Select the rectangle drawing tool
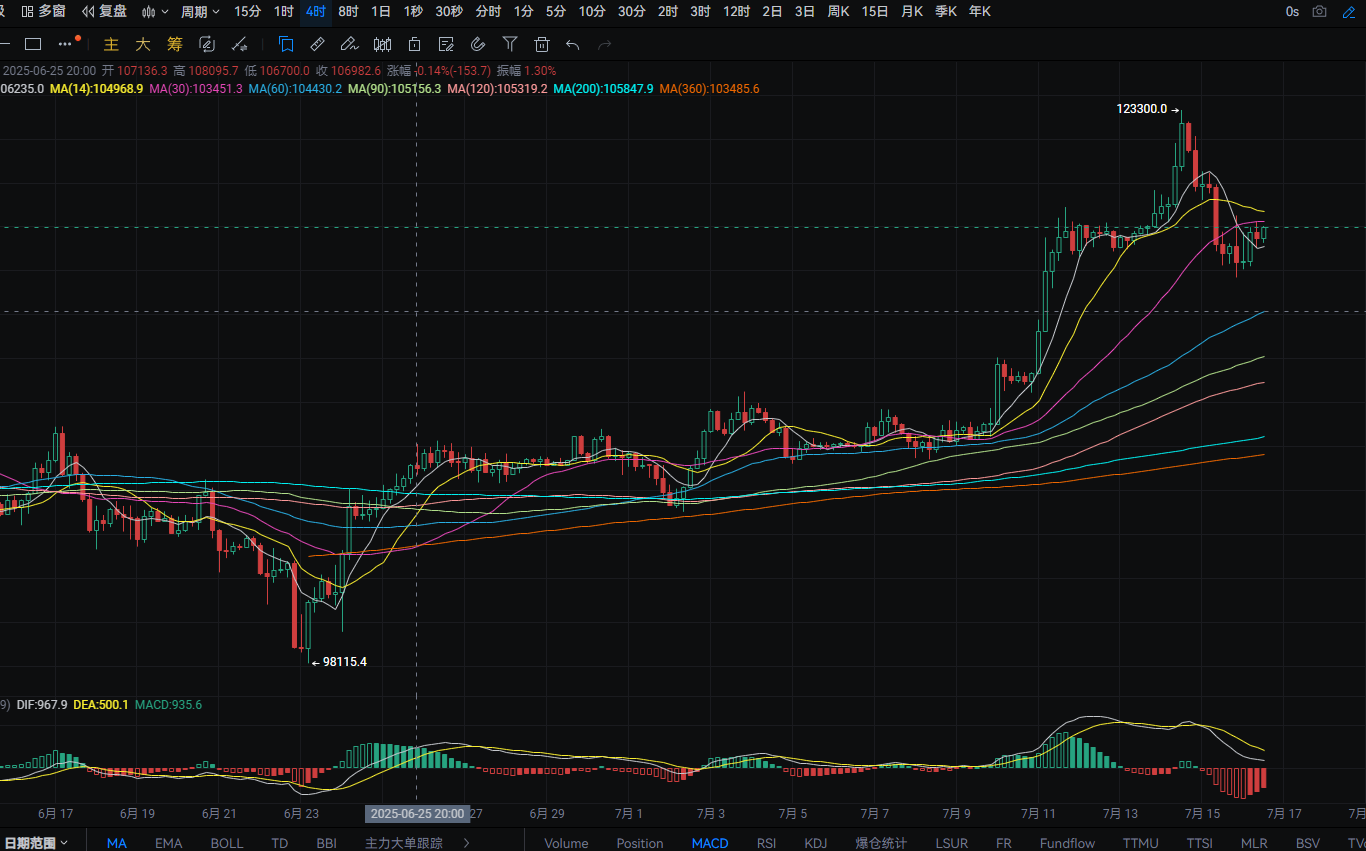Screen dimensions: 1366x851 [x=33, y=44]
